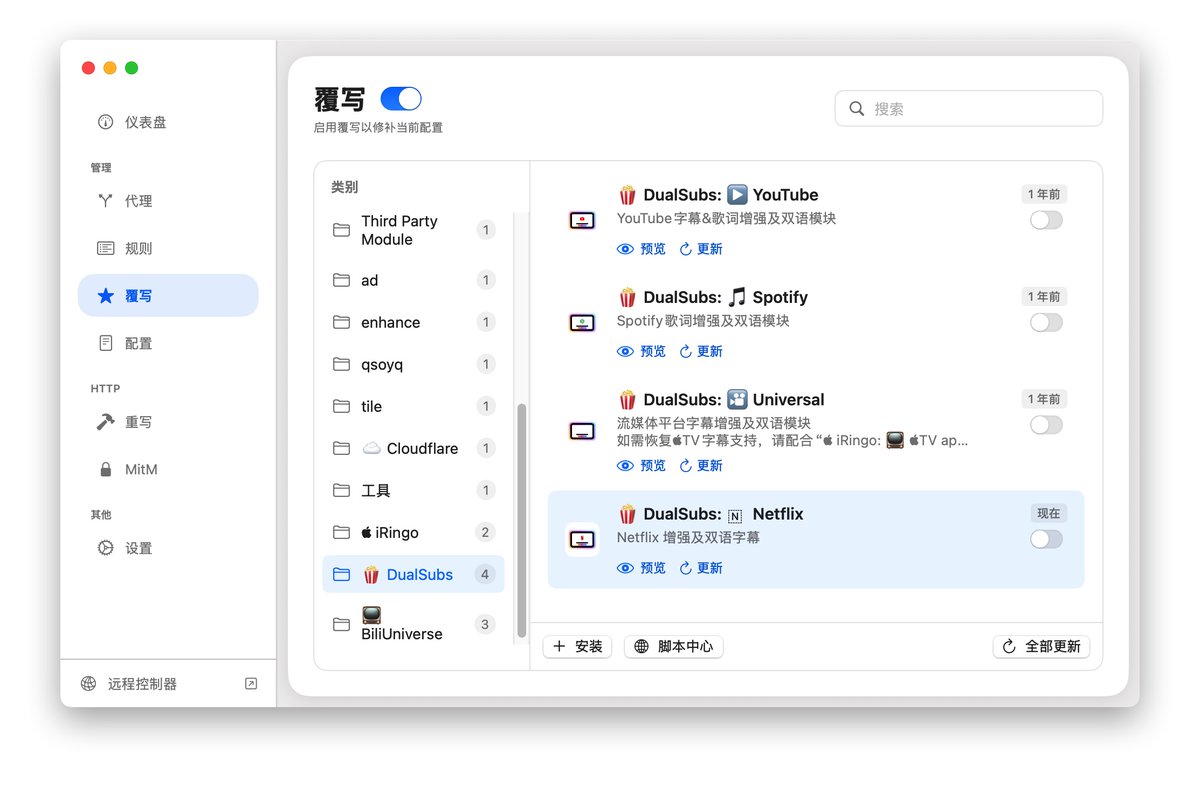The width and height of the screenshot is (1200, 788).
Task: Click the Spotify module TV icon
Action: coord(582,322)
